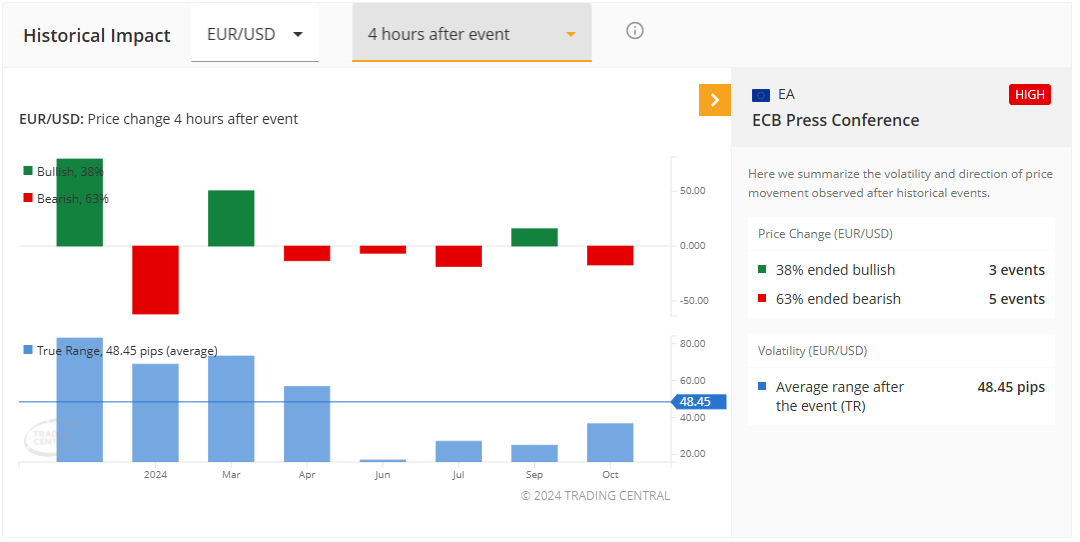Click the Jun red bearish price bar
The image size is (1080, 542).
point(383,250)
